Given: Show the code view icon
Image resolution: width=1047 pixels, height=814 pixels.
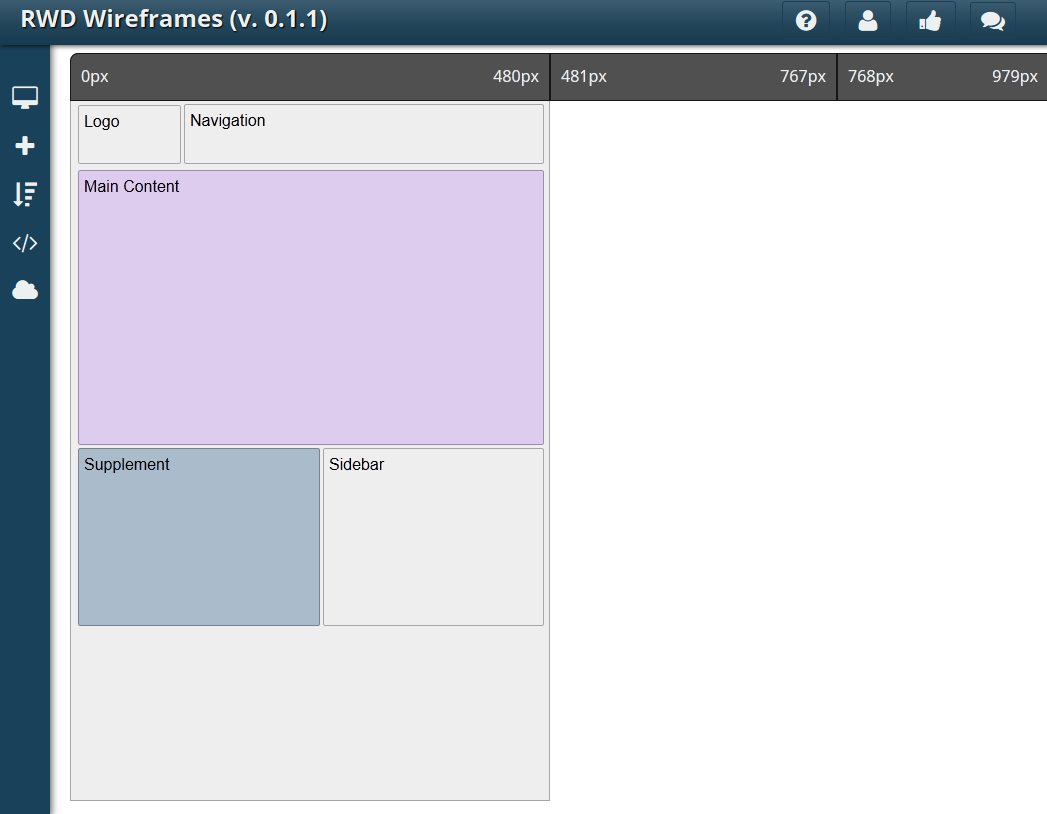Looking at the screenshot, I should pos(25,243).
